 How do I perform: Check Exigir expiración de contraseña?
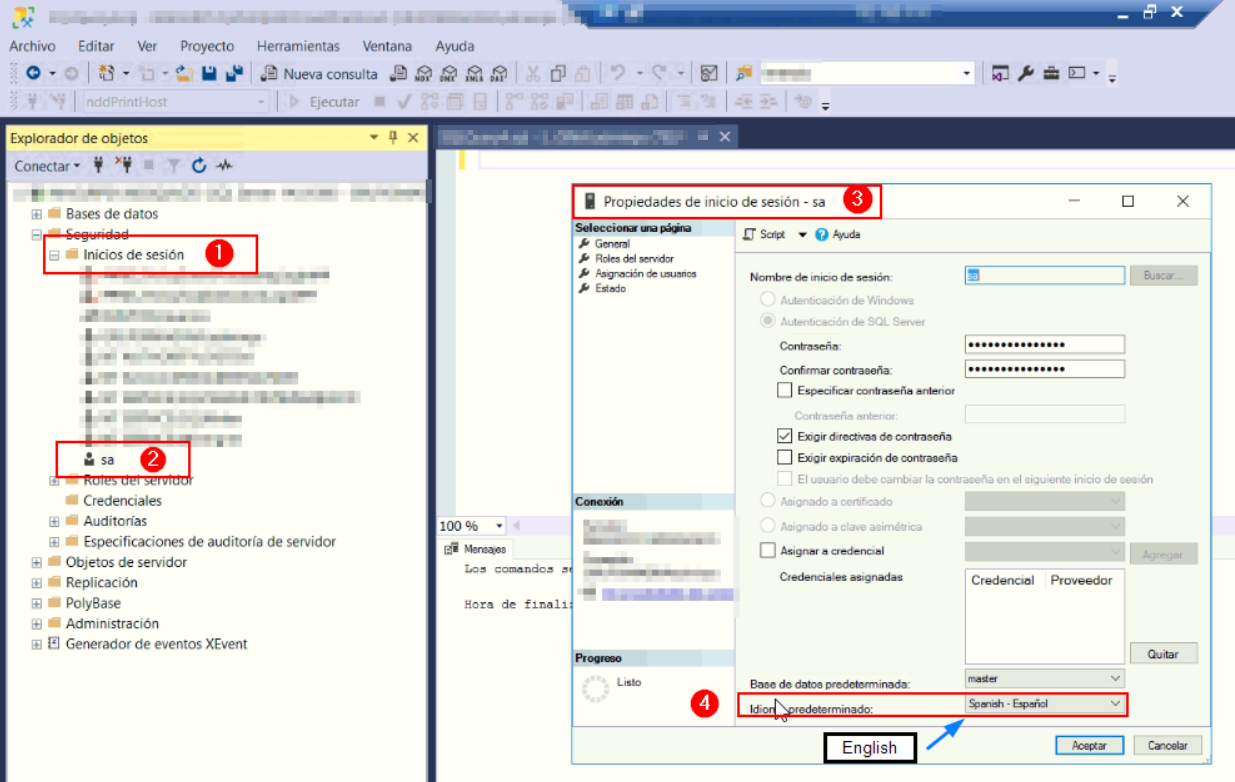pyautogui.click(x=785, y=458)
